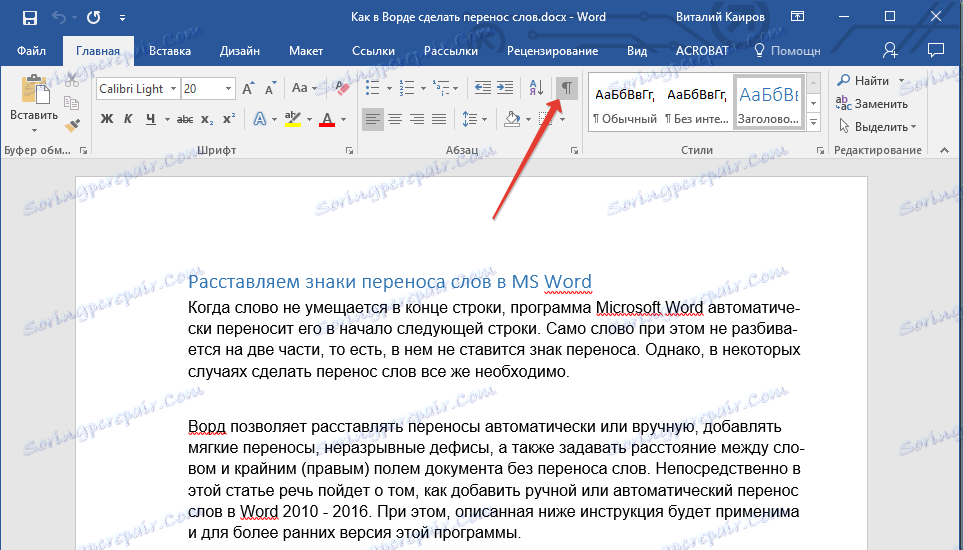Center align the paragraph
This screenshot has height=550, width=963.
tap(395, 119)
